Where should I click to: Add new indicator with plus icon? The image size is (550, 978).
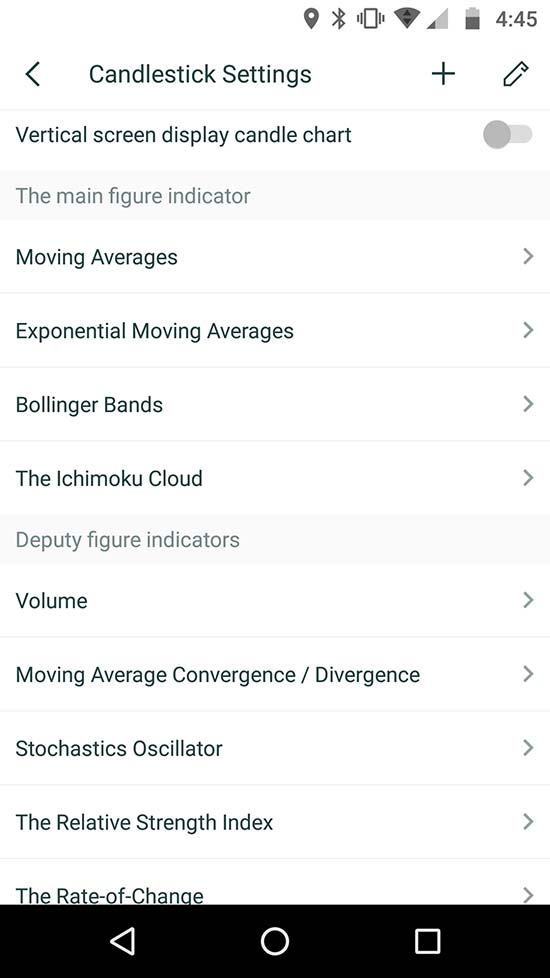pos(443,74)
